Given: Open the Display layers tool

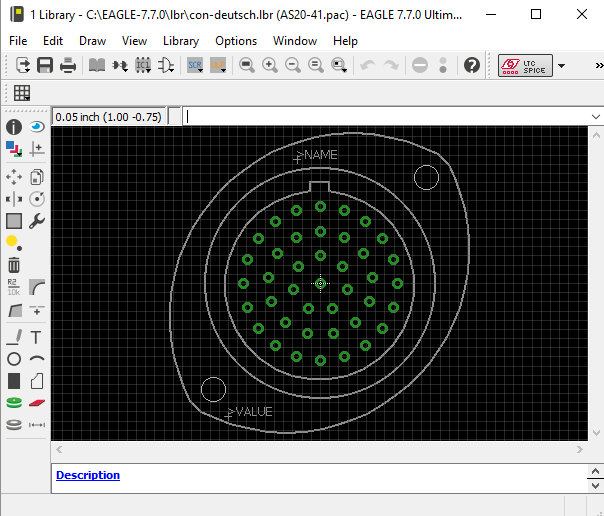Looking at the screenshot, I should 14,149.
